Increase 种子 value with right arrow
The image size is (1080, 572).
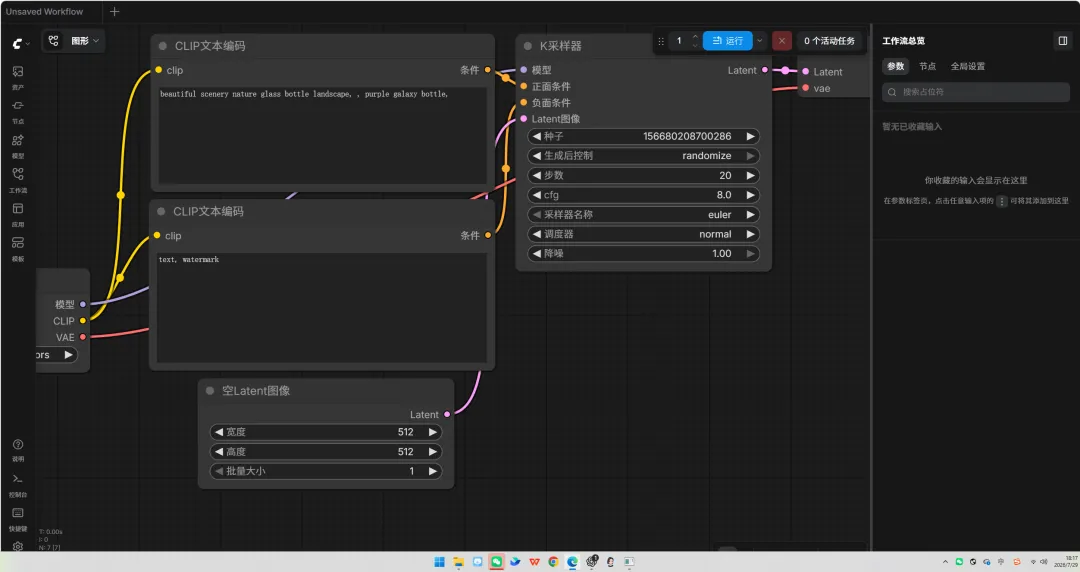tap(750, 136)
